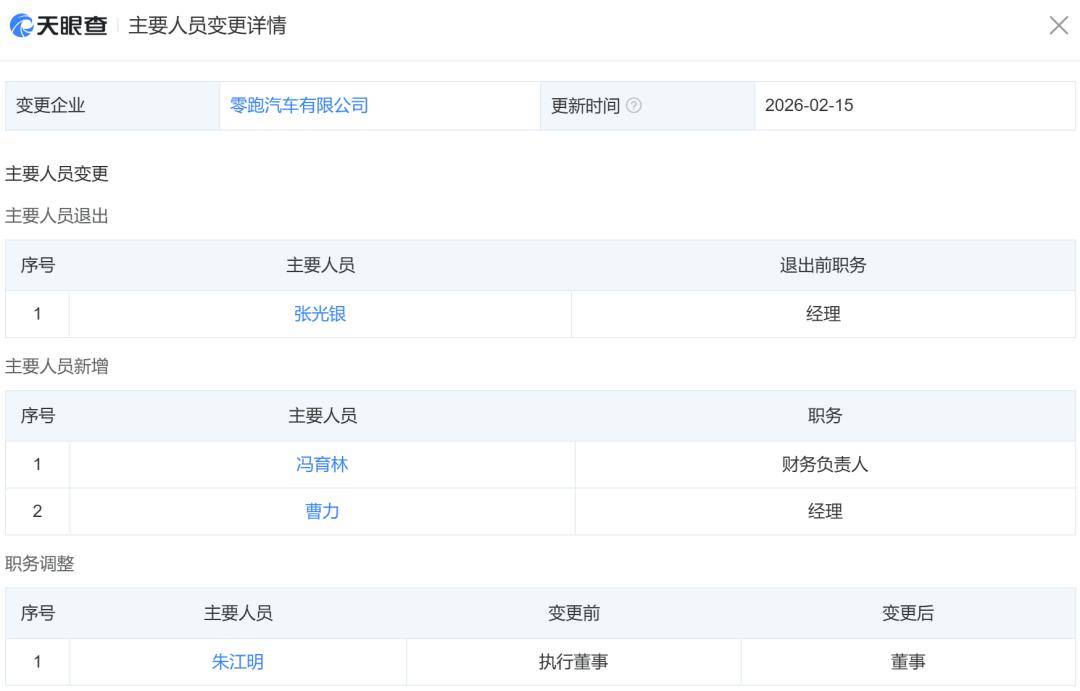This screenshot has width=1080, height=691.
Task: Click the help icon beside 更新时间
Action: click(x=633, y=106)
